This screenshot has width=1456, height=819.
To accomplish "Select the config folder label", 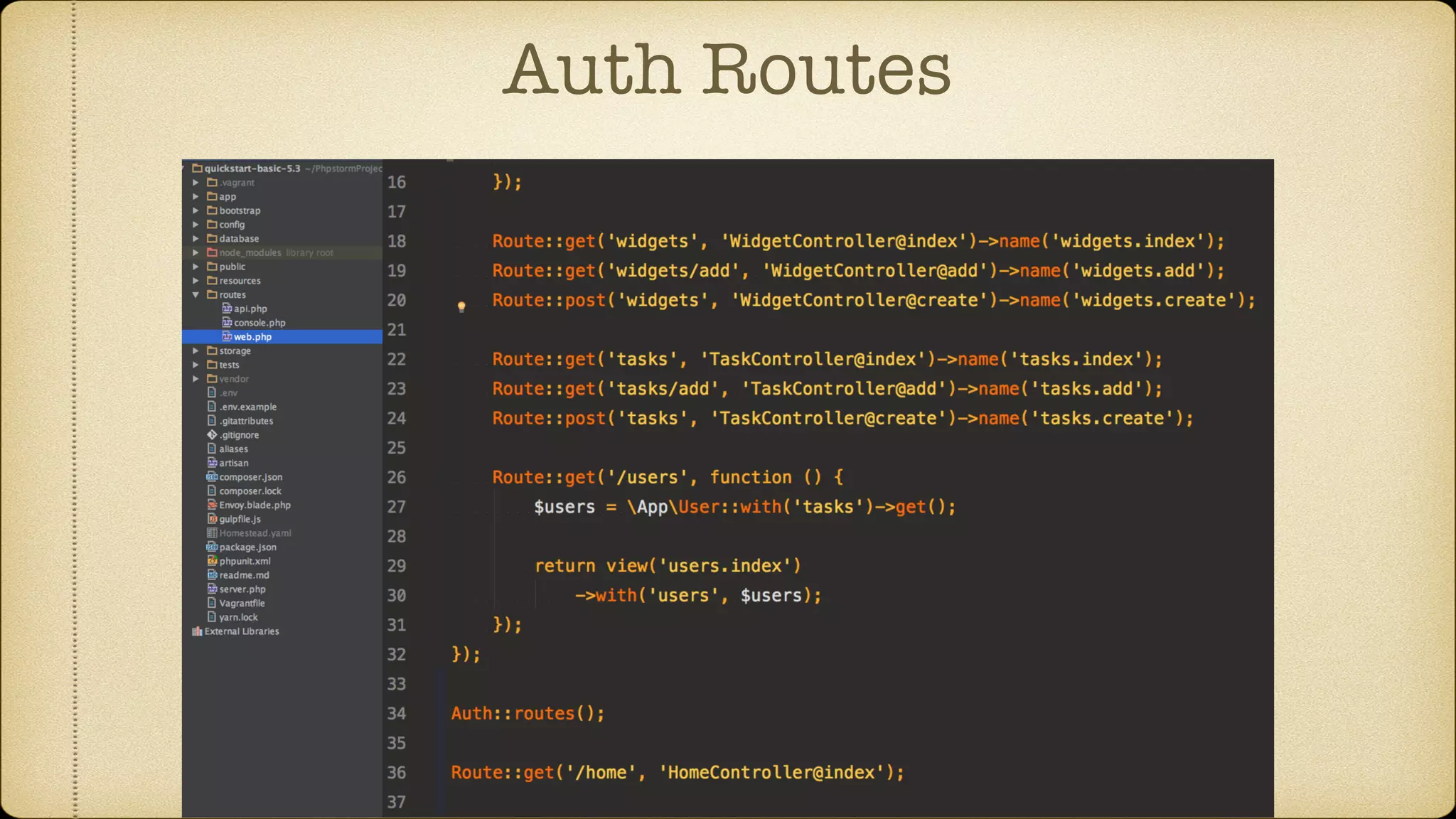I will click(232, 225).
